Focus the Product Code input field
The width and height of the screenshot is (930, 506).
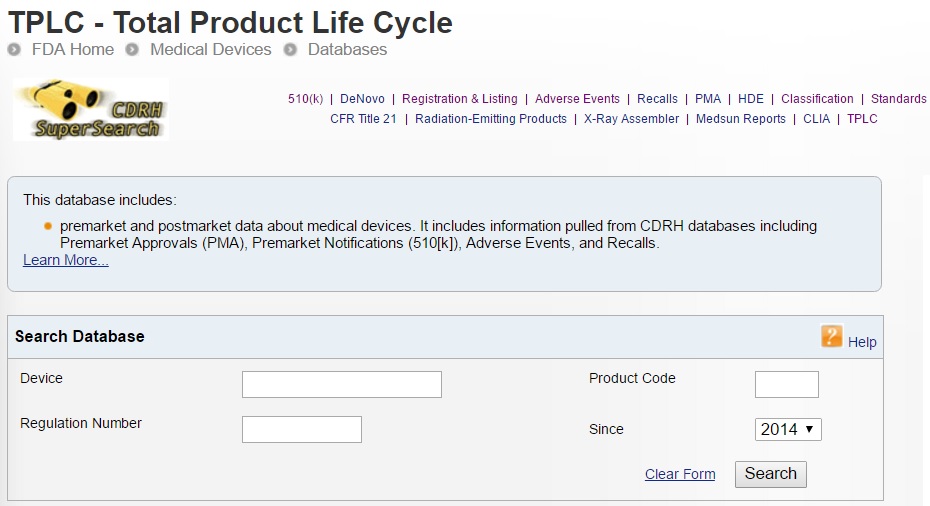(x=786, y=384)
